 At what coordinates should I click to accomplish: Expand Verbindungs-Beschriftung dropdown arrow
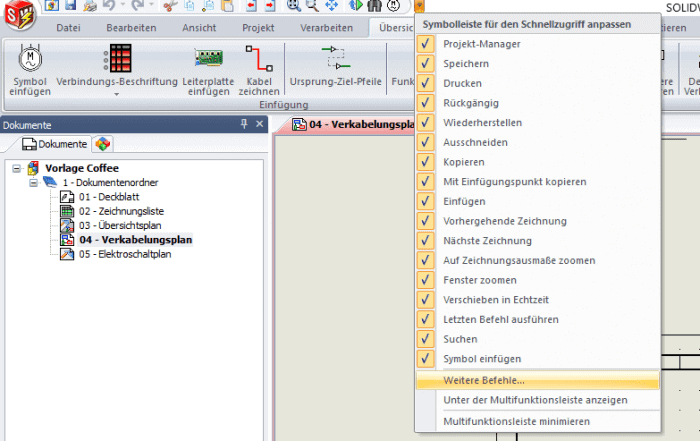[x=117, y=94]
